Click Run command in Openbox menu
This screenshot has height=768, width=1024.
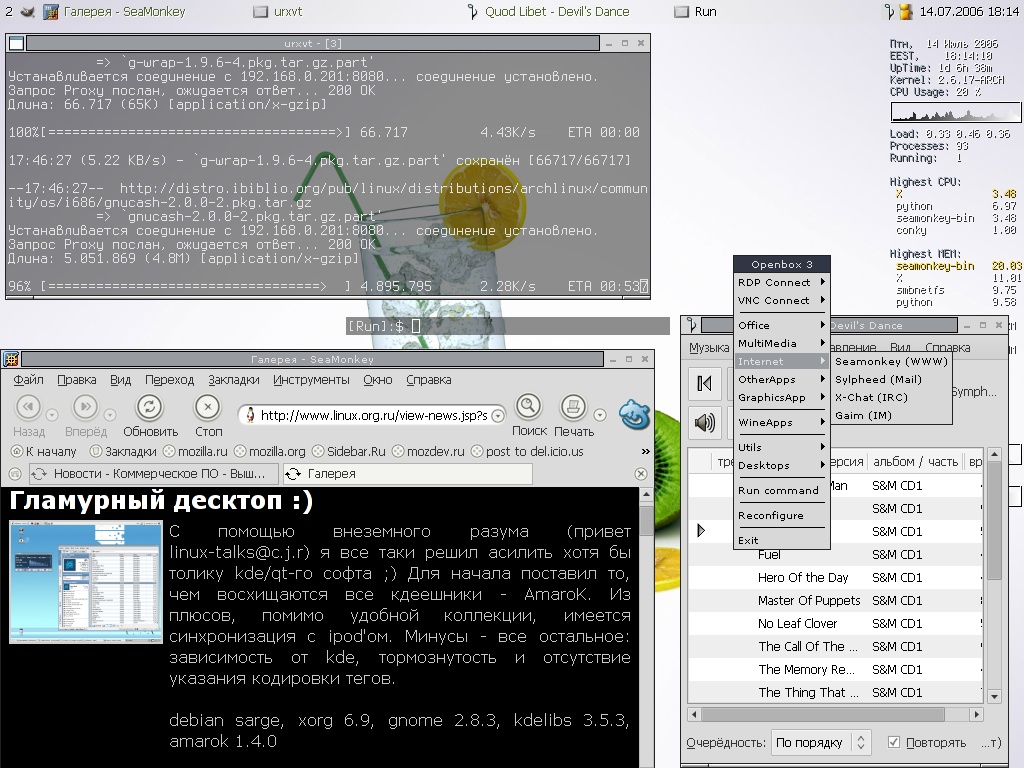pos(778,490)
